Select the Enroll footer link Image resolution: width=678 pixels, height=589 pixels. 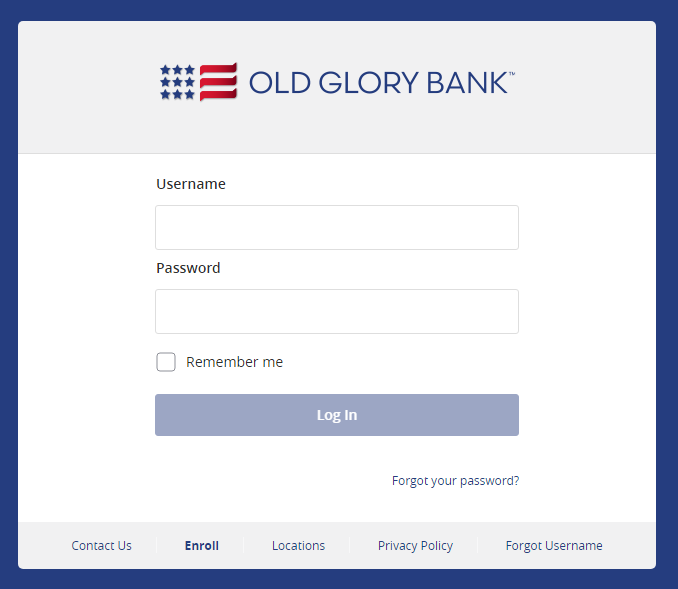(202, 546)
